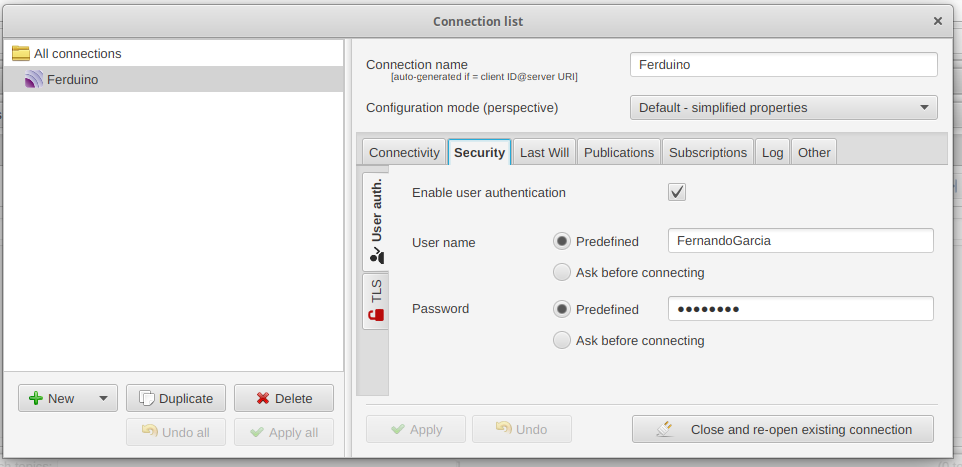
Task: Go to the Last Will tab
Action: click(544, 152)
